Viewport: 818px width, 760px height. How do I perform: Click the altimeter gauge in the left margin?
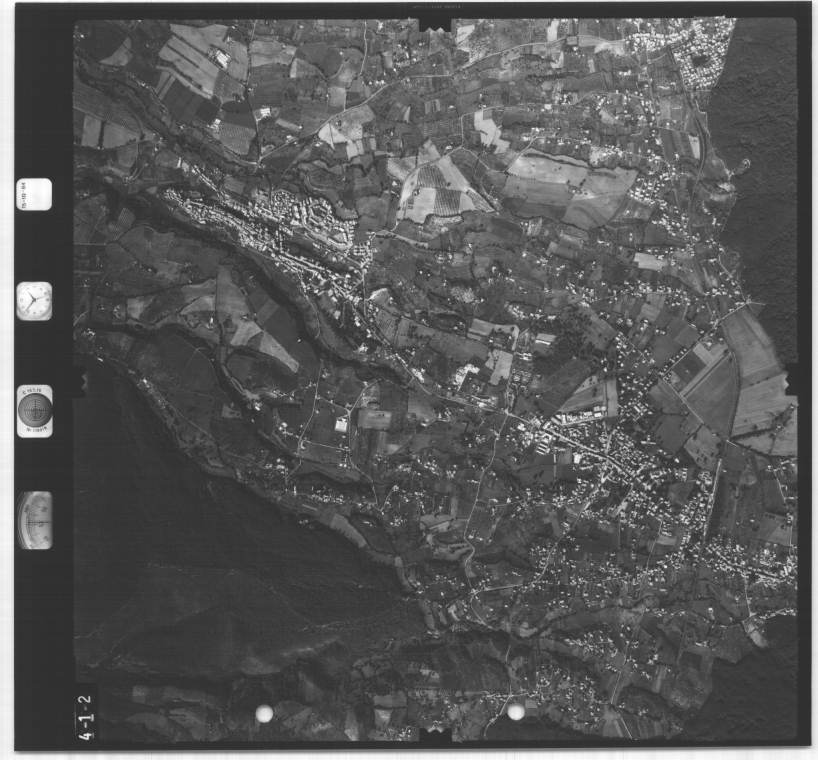coord(34,519)
